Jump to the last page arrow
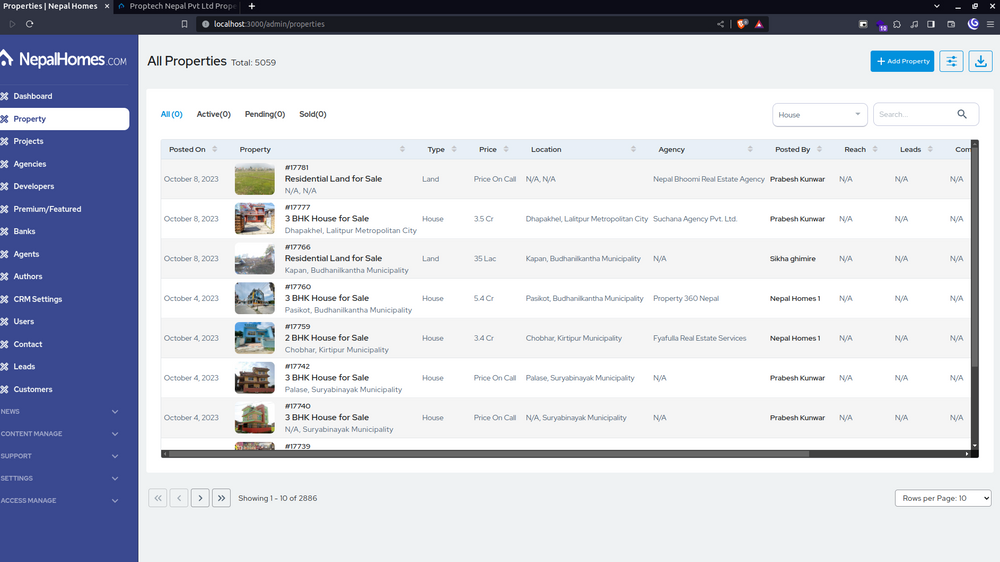 [221, 498]
